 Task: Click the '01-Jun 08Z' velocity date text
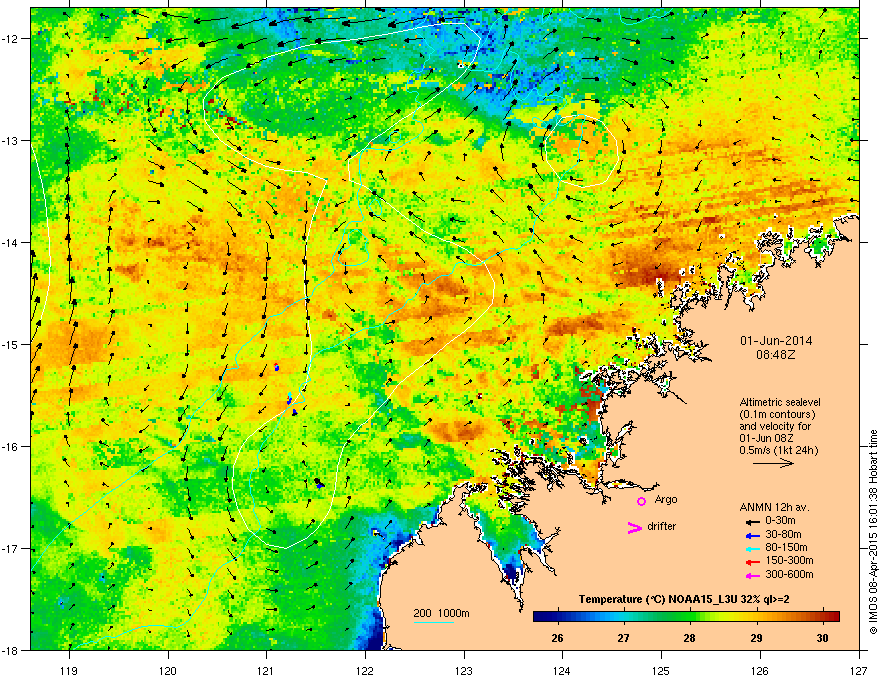[766, 438]
